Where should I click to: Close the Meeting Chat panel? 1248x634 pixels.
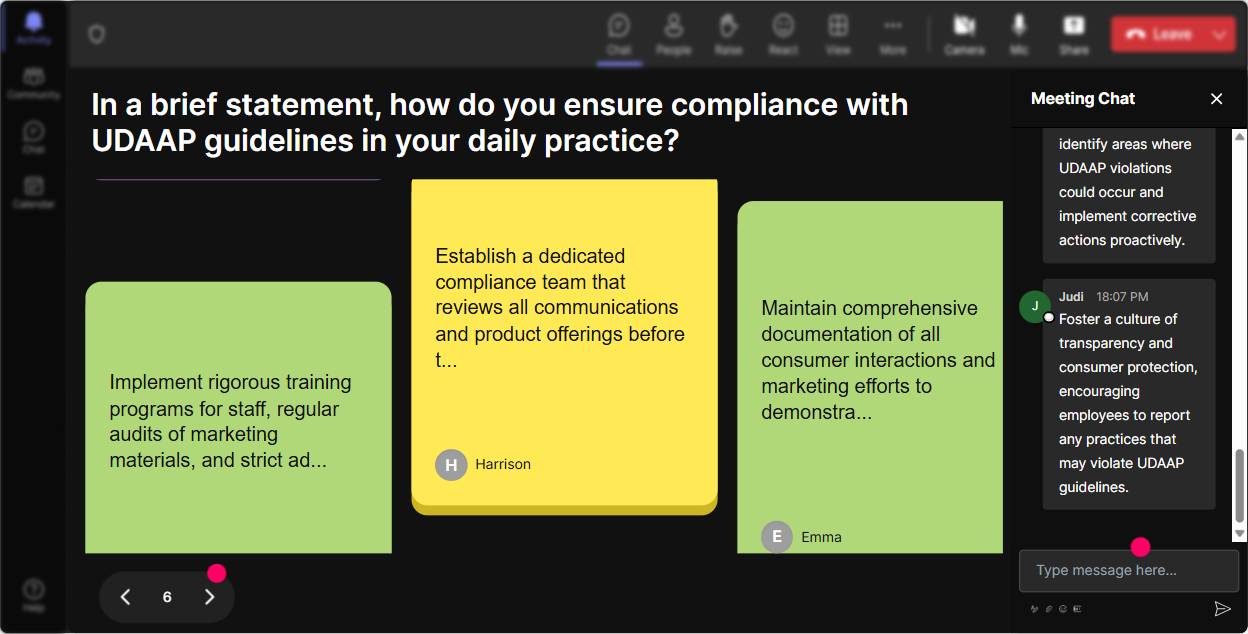(x=1217, y=98)
